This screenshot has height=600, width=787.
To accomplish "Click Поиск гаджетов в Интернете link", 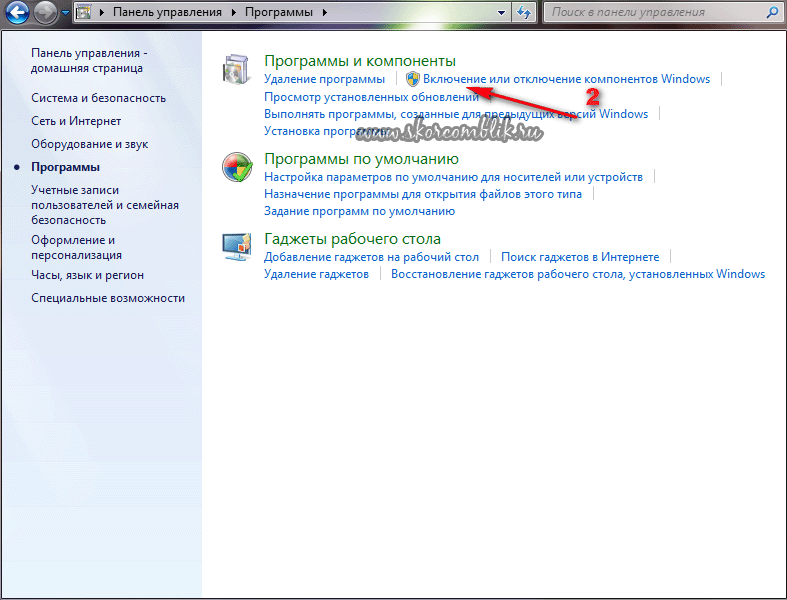I will click(x=580, y=257).
